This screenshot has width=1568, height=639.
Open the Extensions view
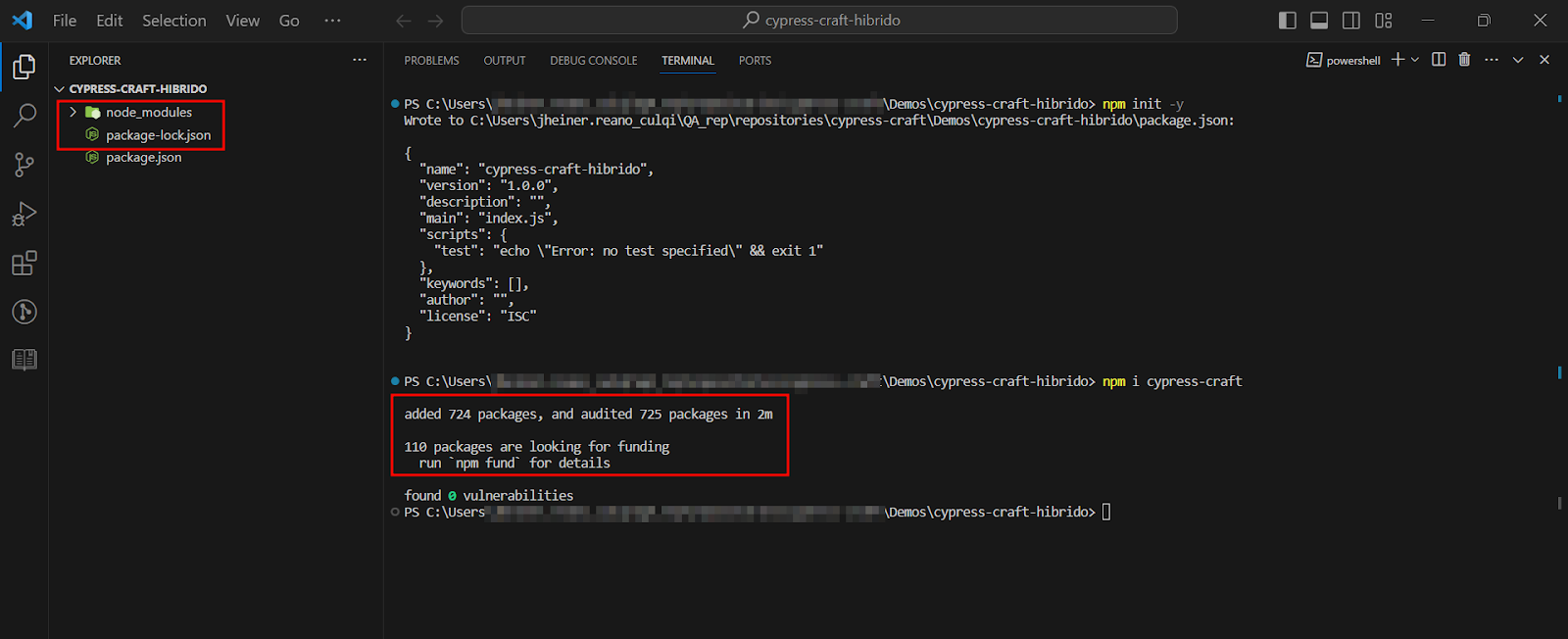24,263
